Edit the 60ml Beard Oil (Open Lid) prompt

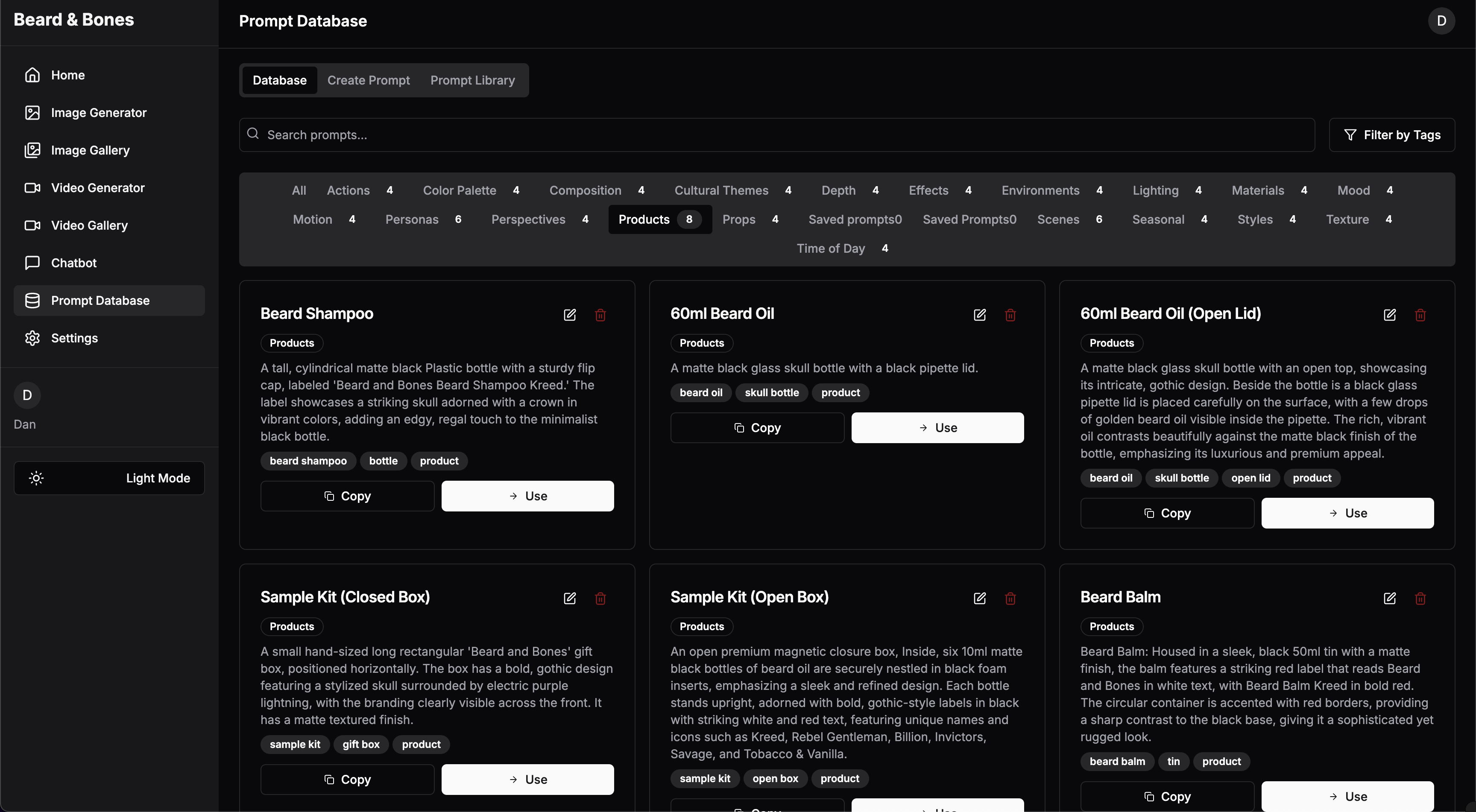[1389, 315]
